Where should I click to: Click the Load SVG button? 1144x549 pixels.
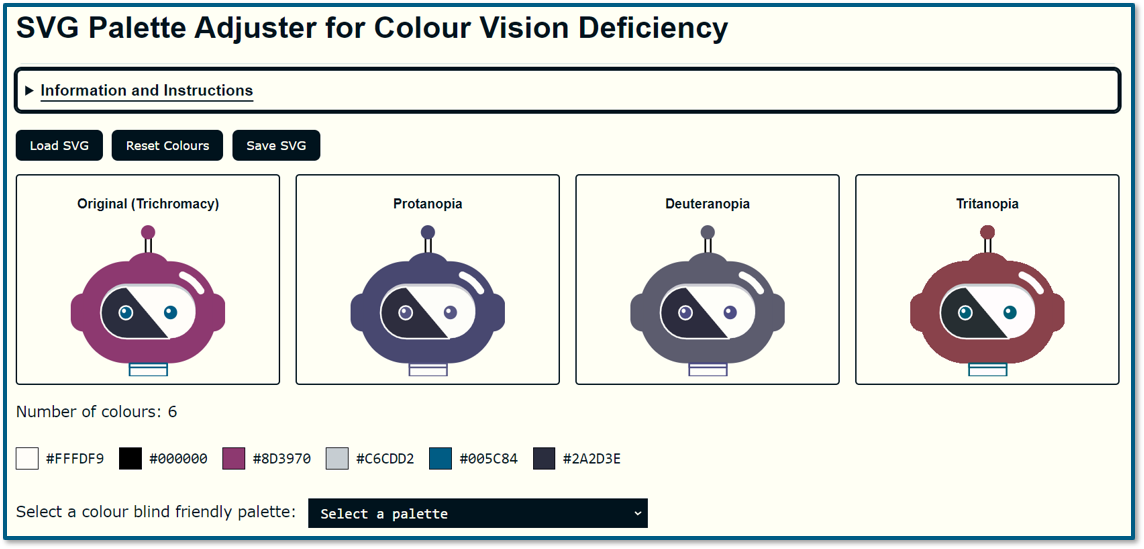click(59, 145)
